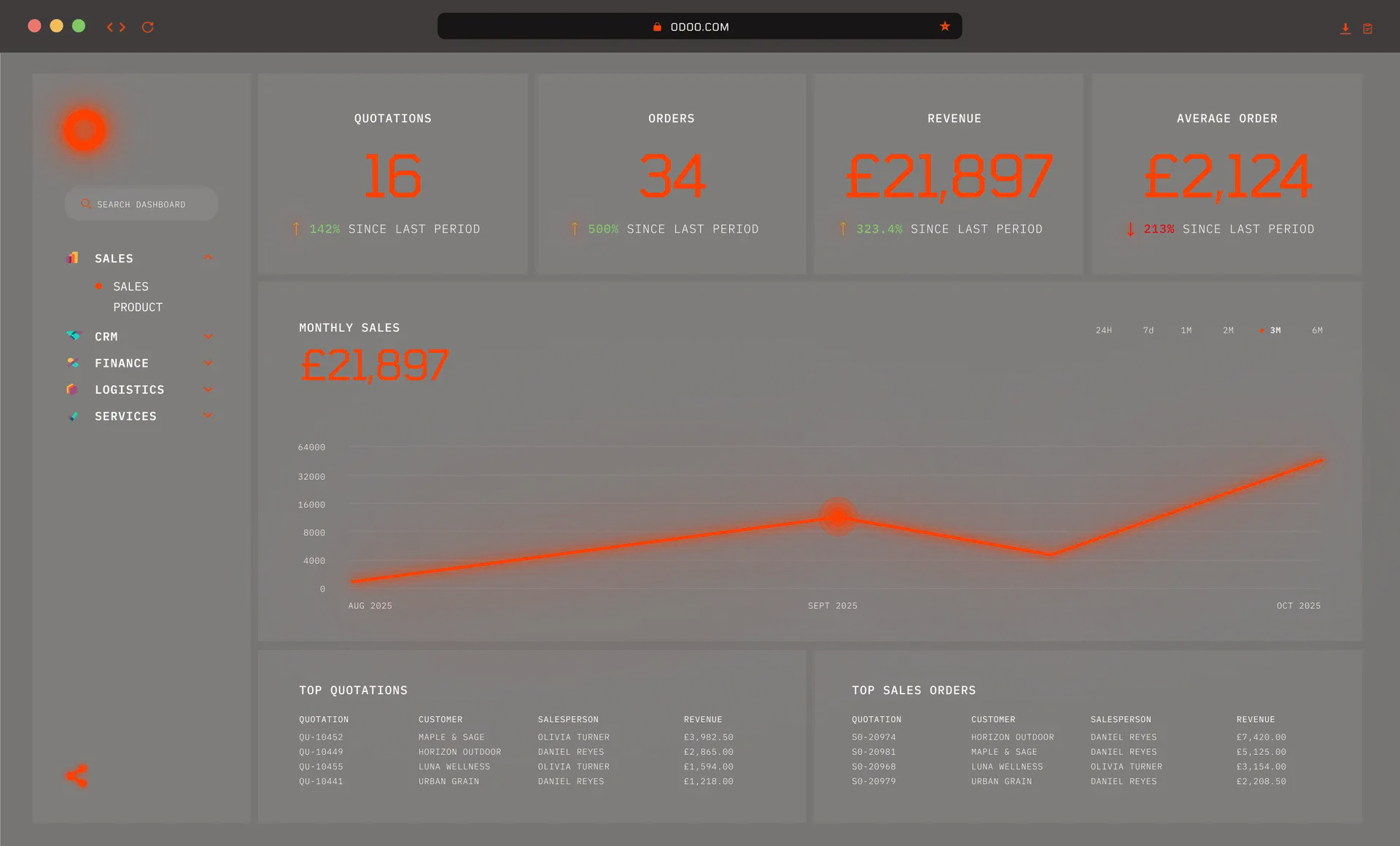Collapse the Sales section chevron
The width and height of the screenshot is (1400, 846).
[208, 257]
